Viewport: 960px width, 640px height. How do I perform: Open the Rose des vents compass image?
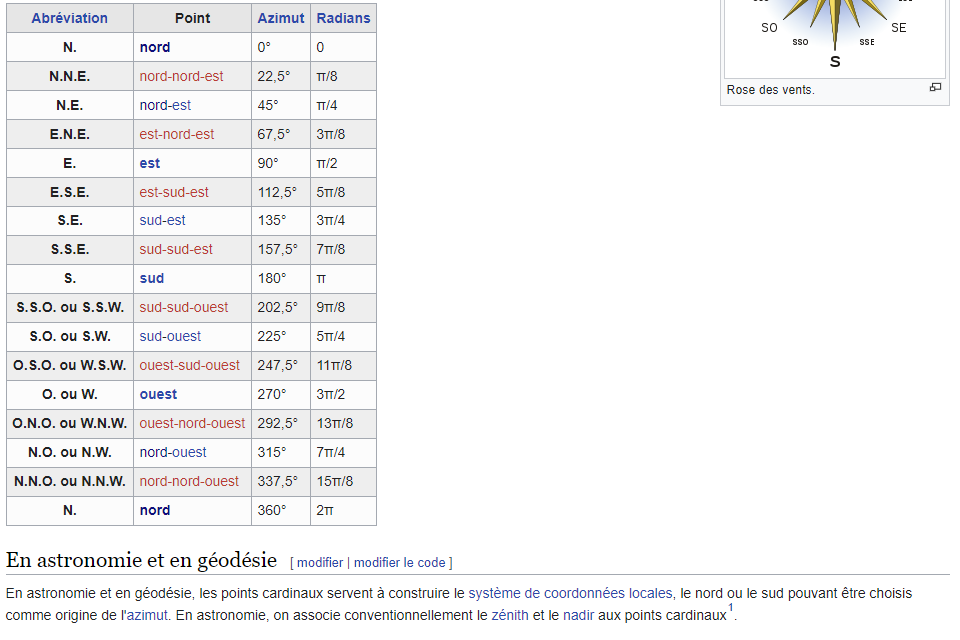(x=834, y=37)
